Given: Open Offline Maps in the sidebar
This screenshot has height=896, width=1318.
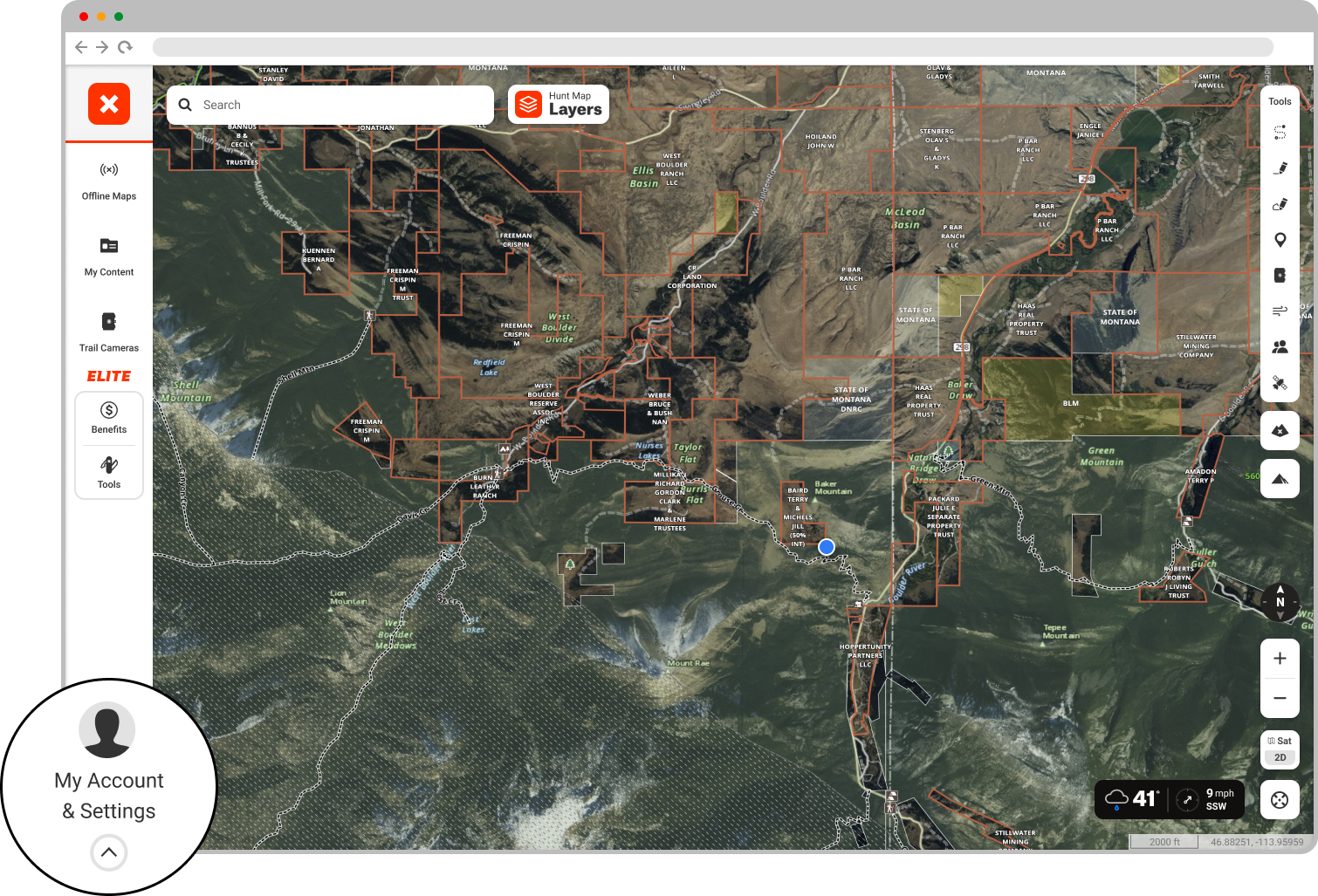Looking at the screenshot, I should click(109, 181).
